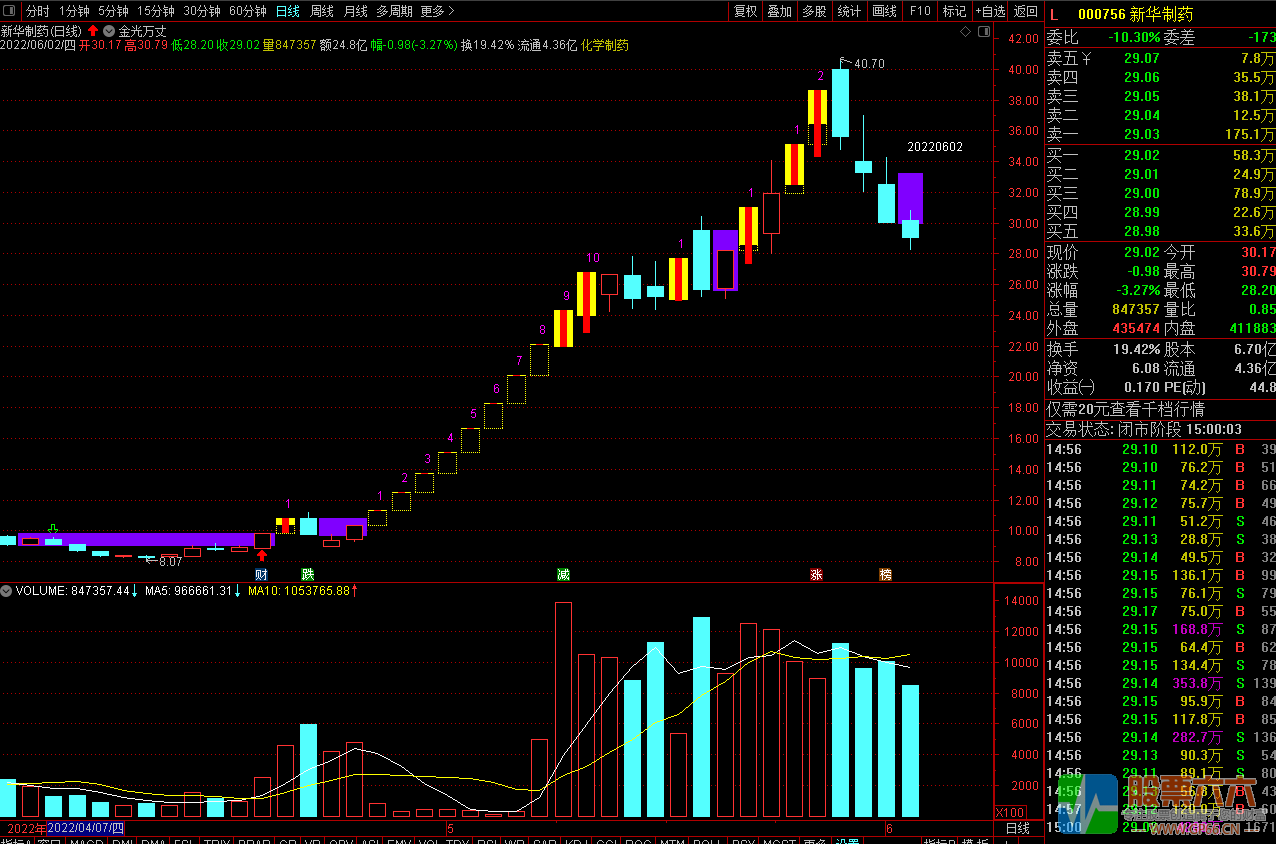This screenshot has height=844, width=1276.
Task: Click the green 减 event marker icon
Action: [563, 574]
